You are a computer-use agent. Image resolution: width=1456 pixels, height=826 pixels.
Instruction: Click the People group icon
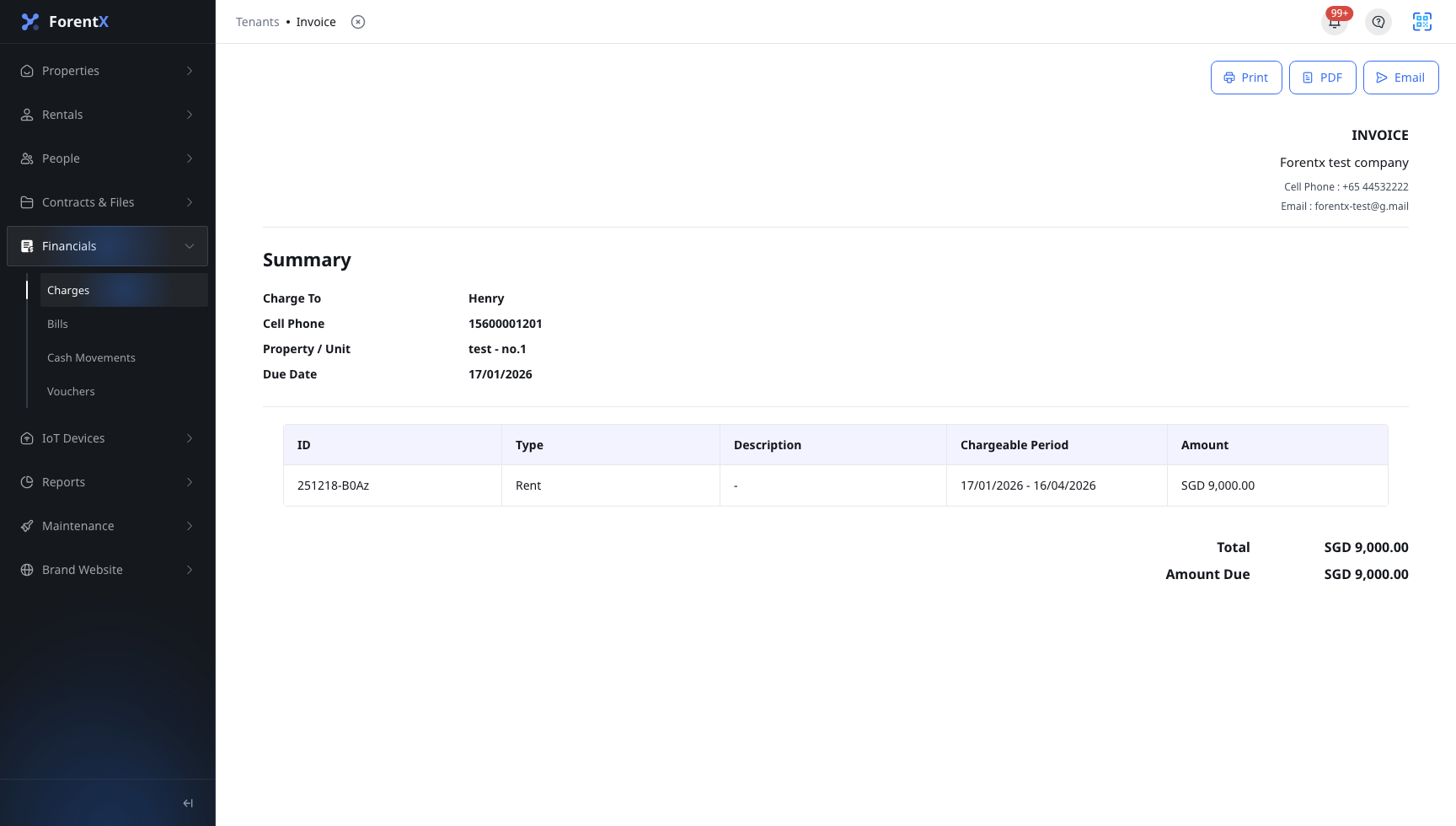27,158
